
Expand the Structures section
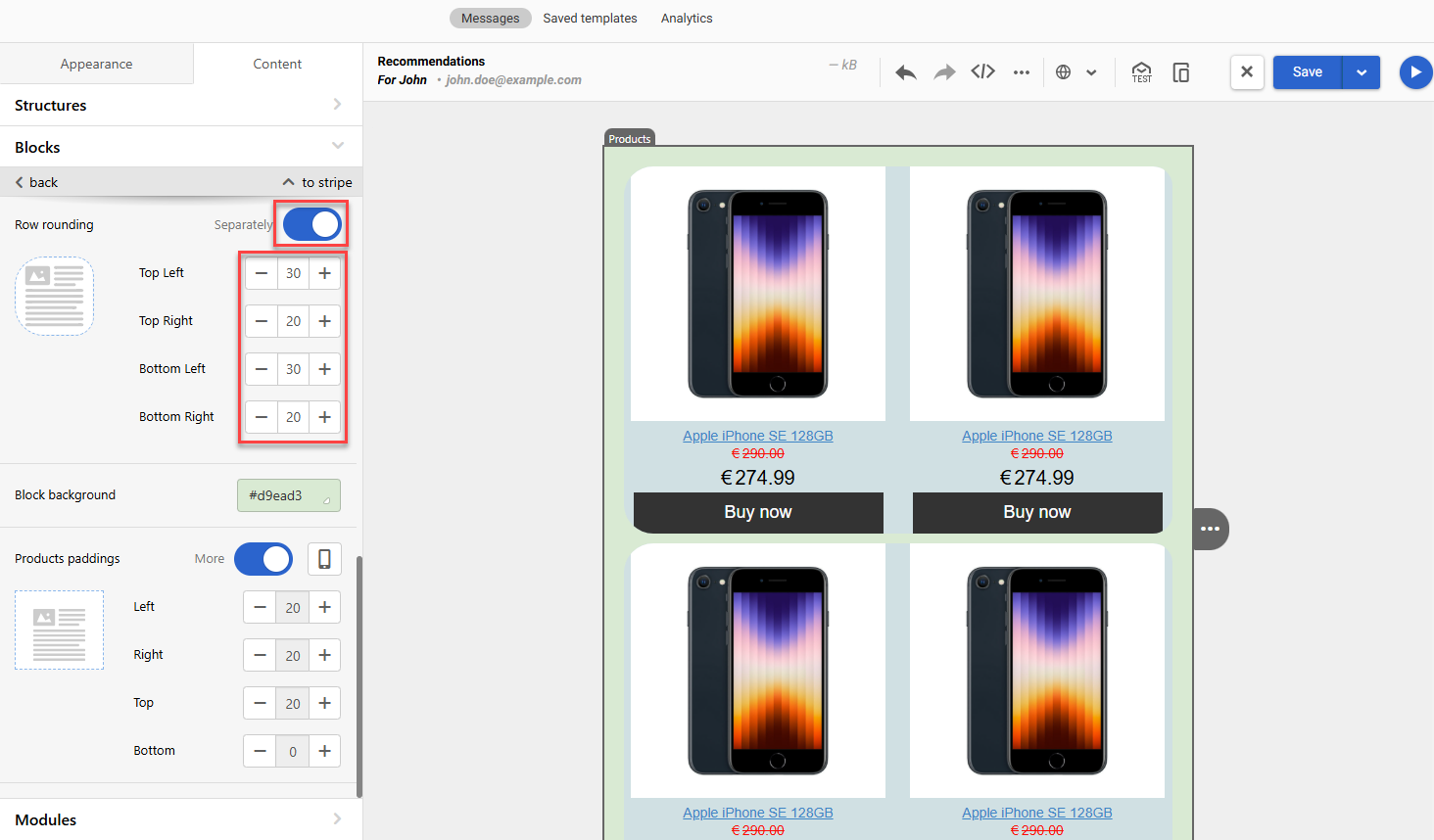(x=181, y=105)
